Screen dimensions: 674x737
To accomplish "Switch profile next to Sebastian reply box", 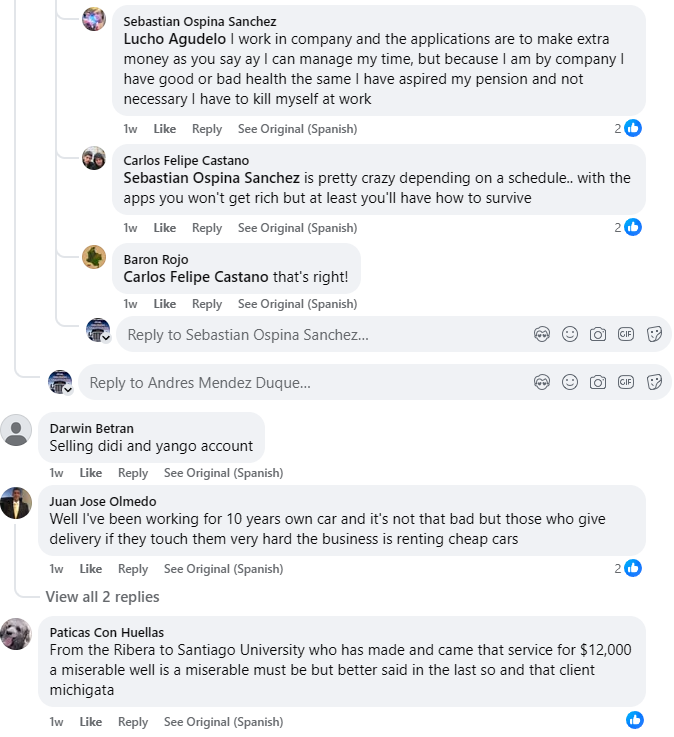I will [99, 330].
